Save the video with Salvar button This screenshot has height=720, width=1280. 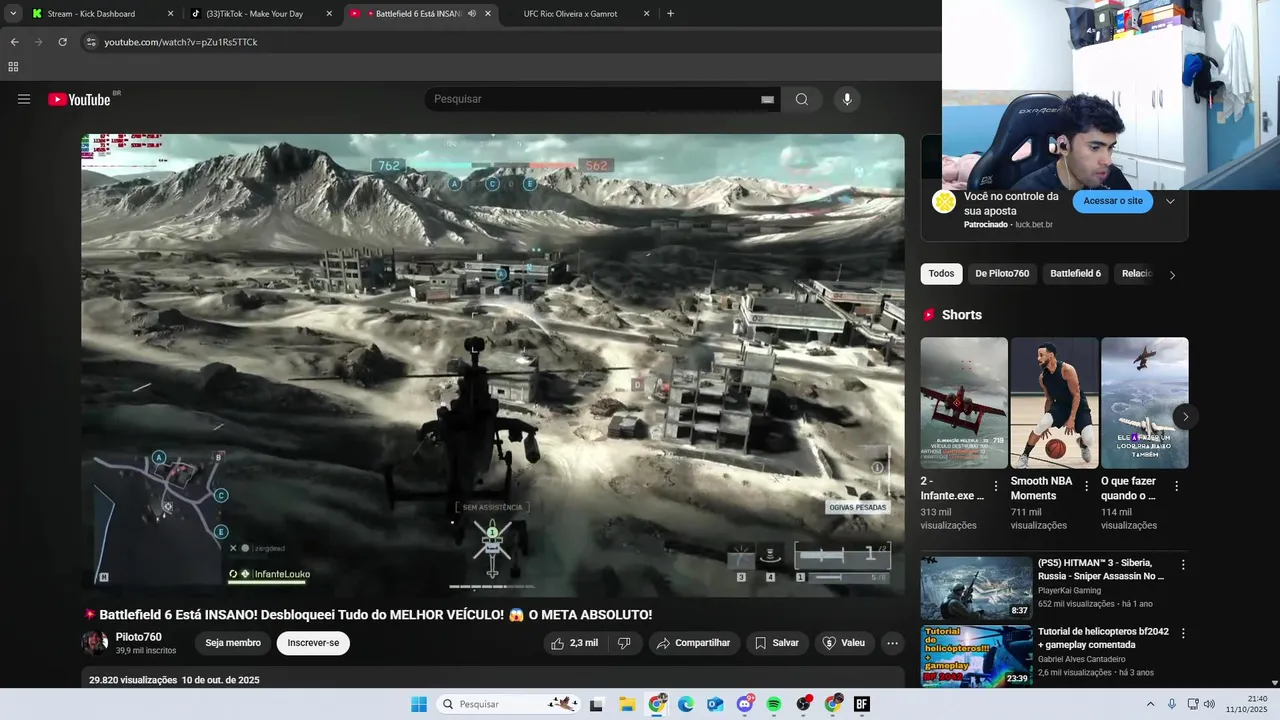click(x=776, y=643)
